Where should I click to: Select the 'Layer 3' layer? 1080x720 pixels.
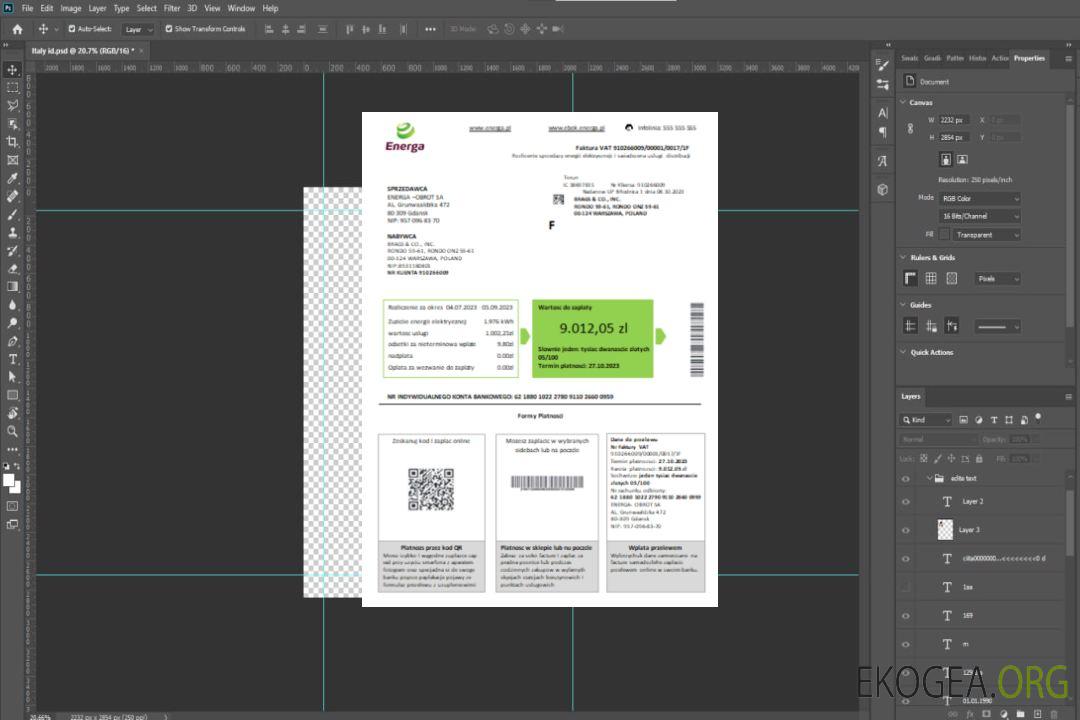pyautogui.click(x=969, y=529)
